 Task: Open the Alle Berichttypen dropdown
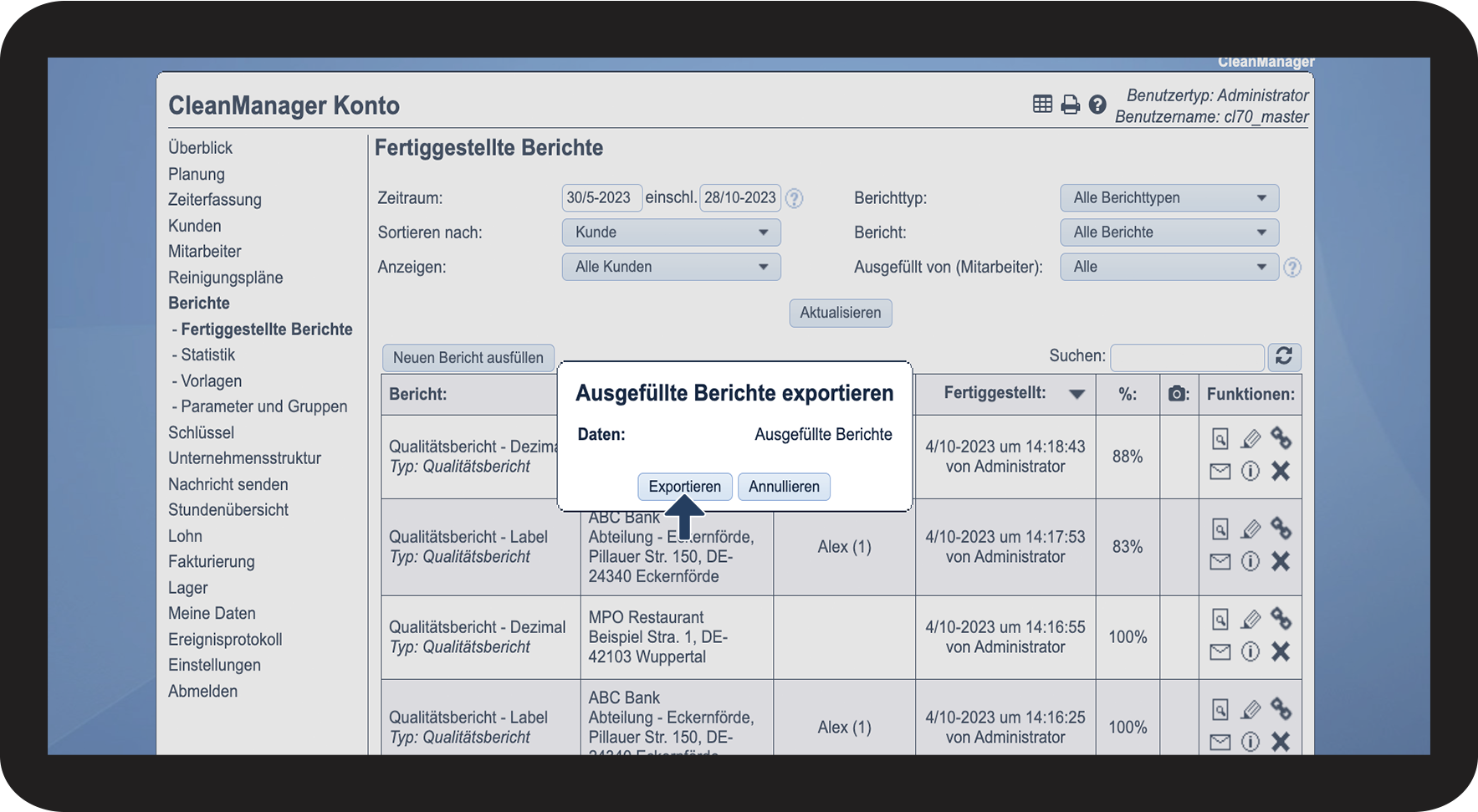click(1169, 198)
